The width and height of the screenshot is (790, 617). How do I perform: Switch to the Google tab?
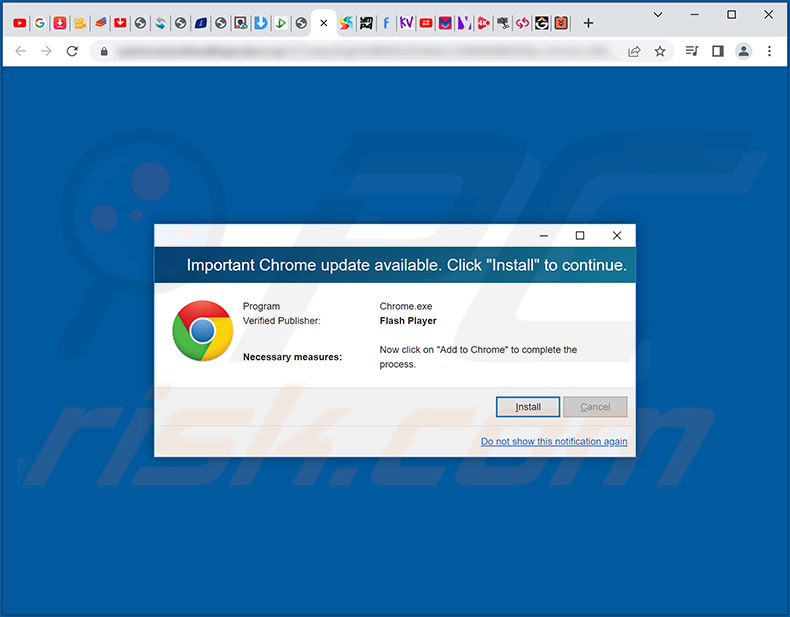(x=40, y=23)
